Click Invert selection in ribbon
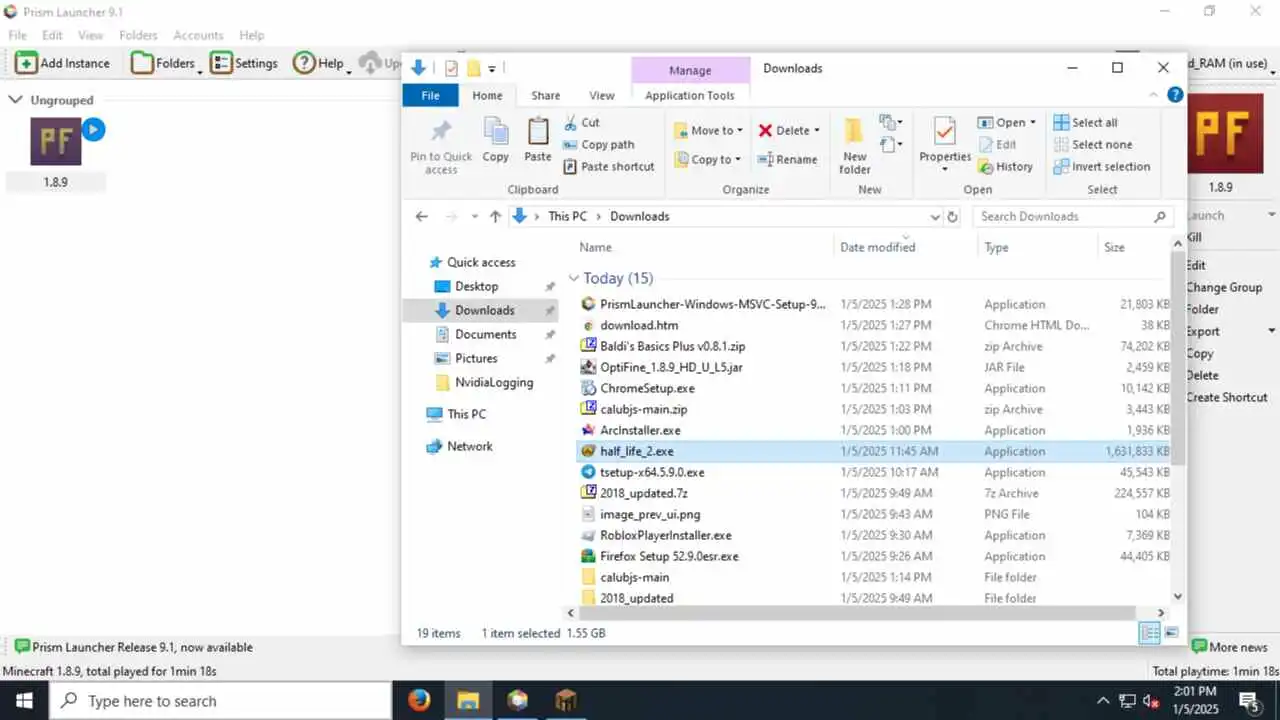The image size is (1280, 720). [1102, 166]
